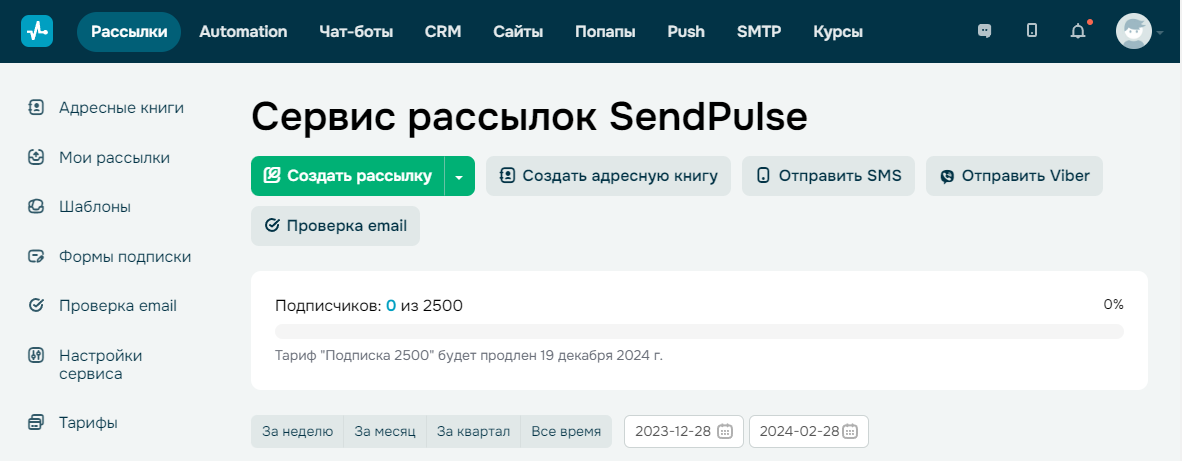Click Создать адресную книгу button
1182x461 pixels.
click(x=608, y=176)
